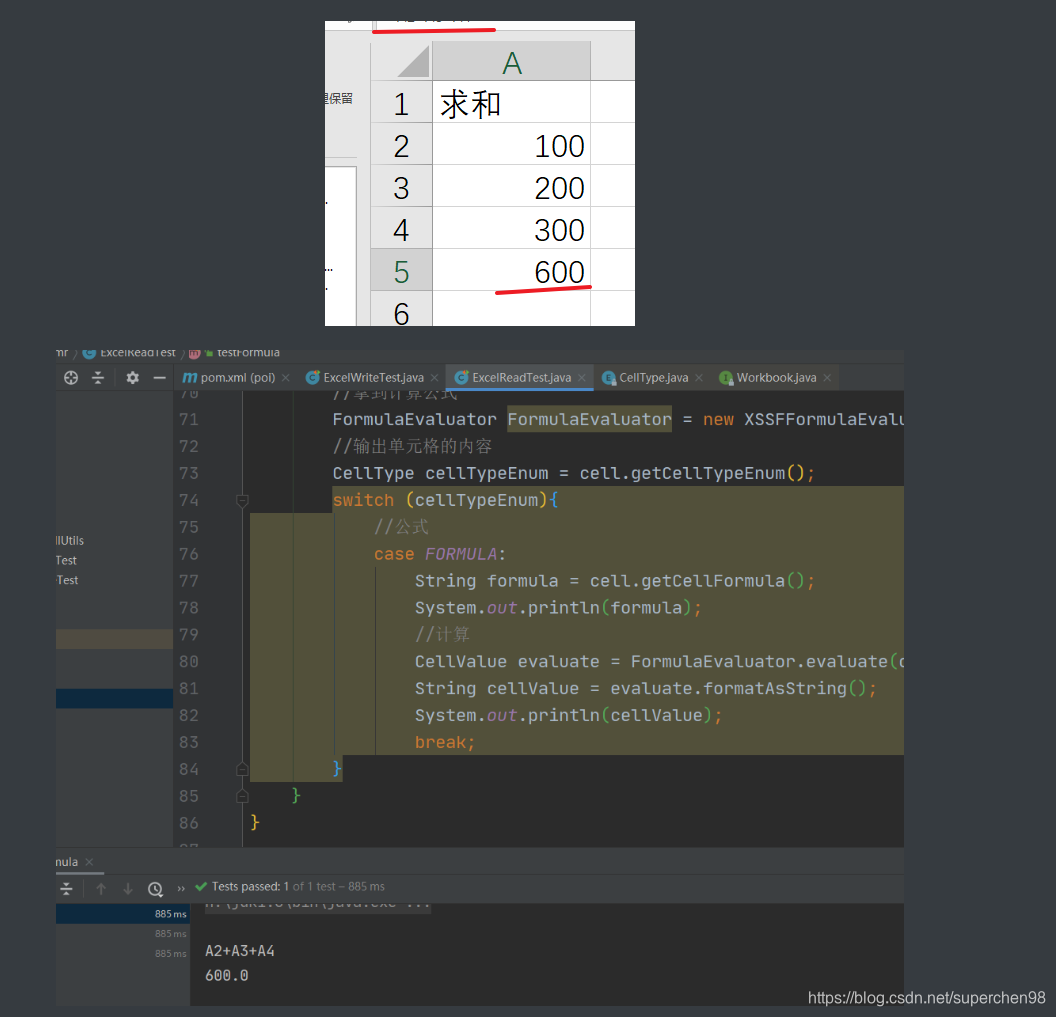
Task: Select Excel row header 4
Action: tap(401, 228)
